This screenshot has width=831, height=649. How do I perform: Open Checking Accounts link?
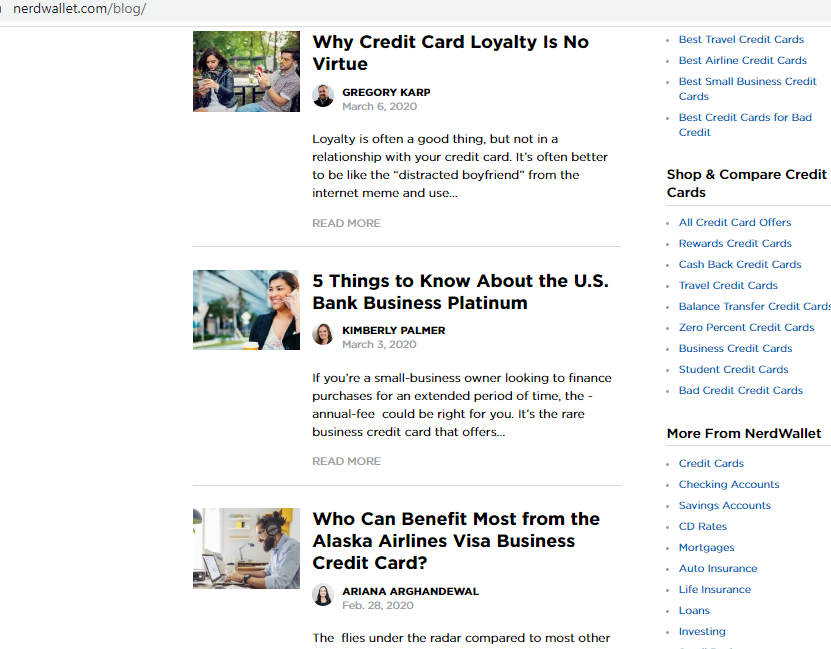729,484
